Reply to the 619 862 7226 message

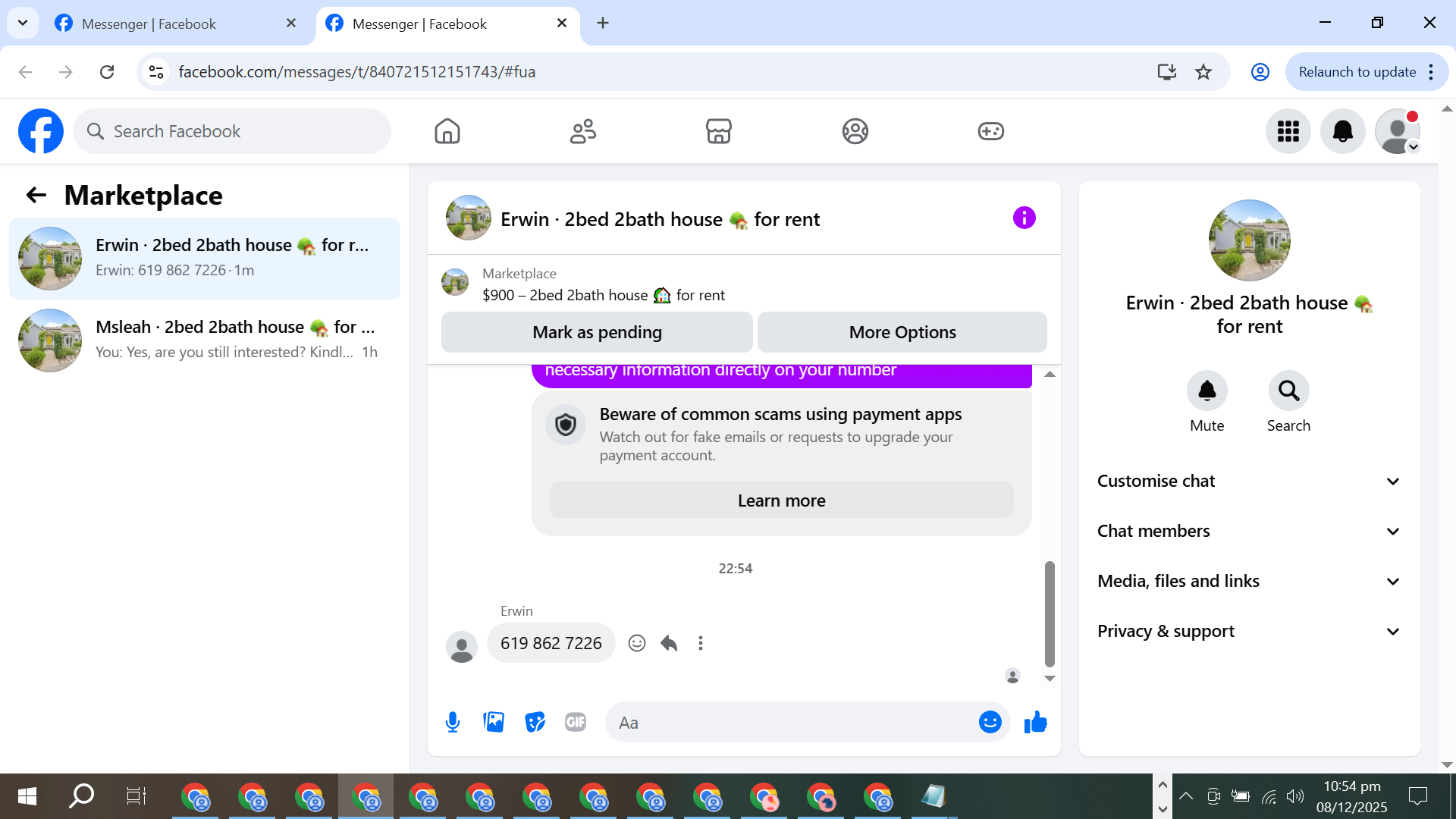[x=669, y=643]
